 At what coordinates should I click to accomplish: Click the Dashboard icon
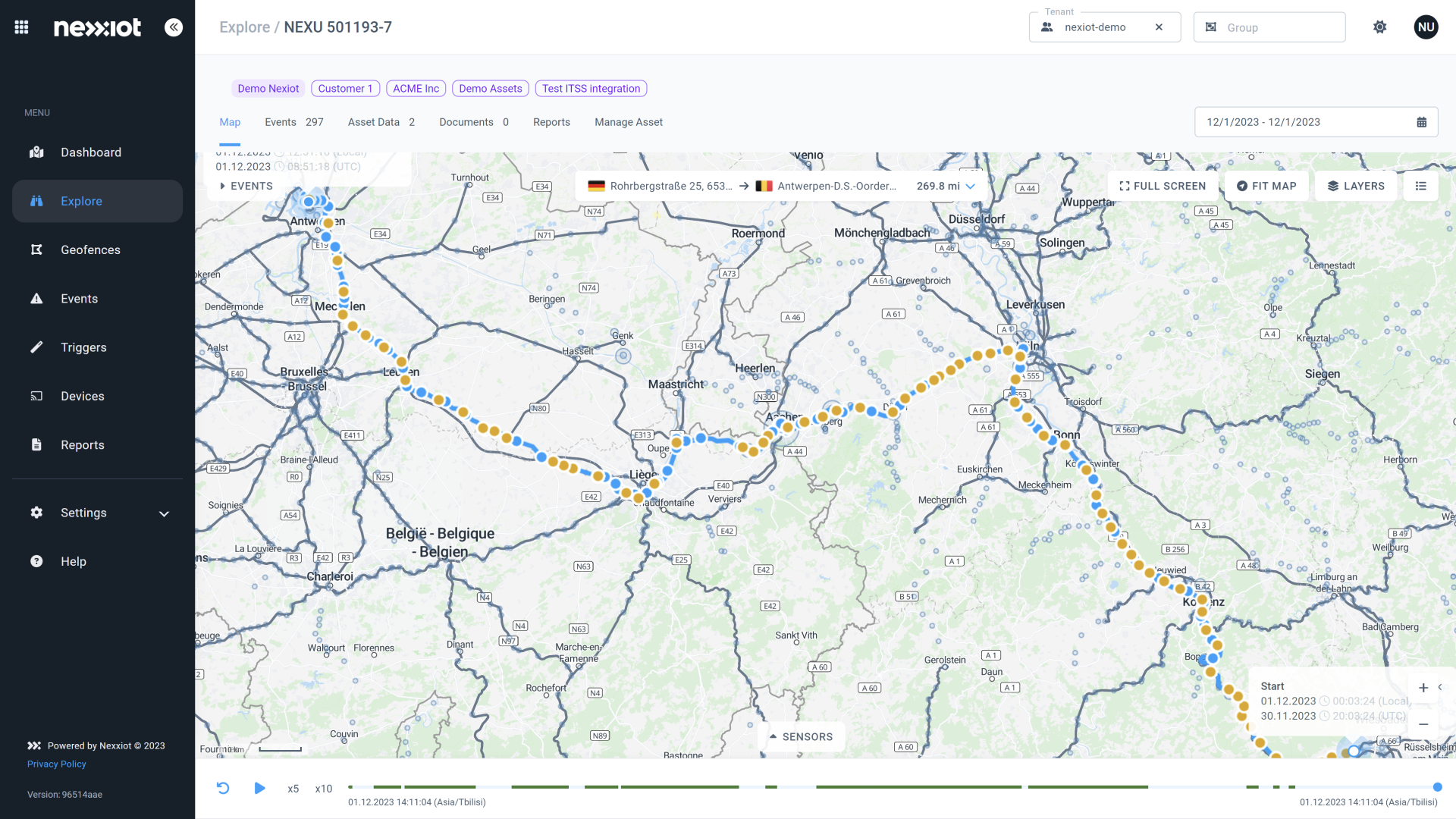click(x=36, y=152)
